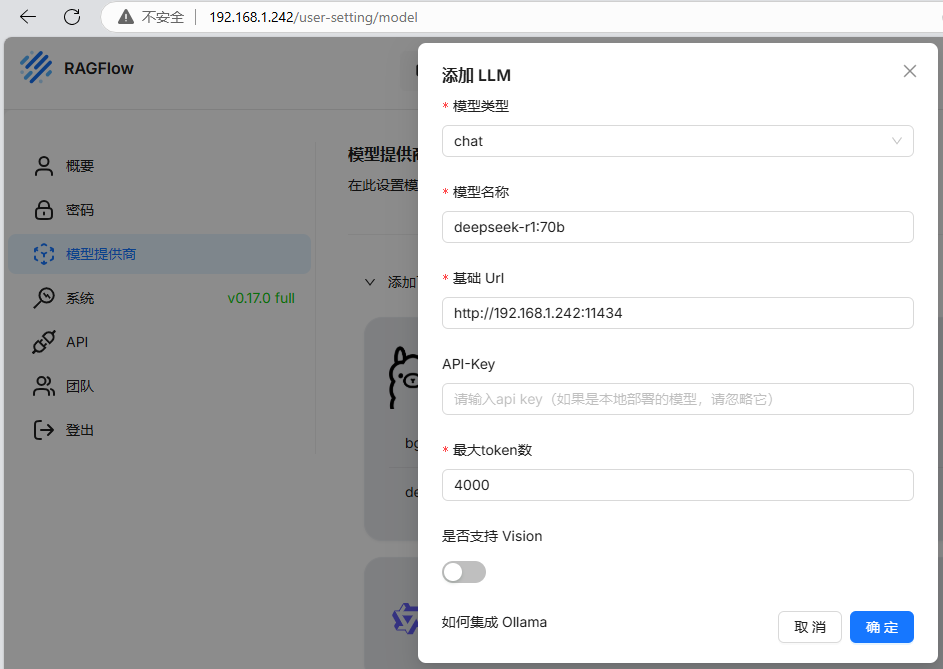Click the 登出 logout icon
Image resolution: width=943 pixels, height=669 pixels.
(x=43, y=430)
